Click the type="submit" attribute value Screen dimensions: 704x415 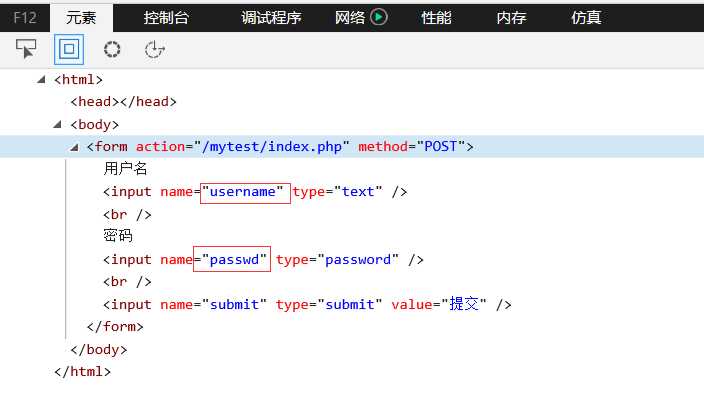(350, 305)
